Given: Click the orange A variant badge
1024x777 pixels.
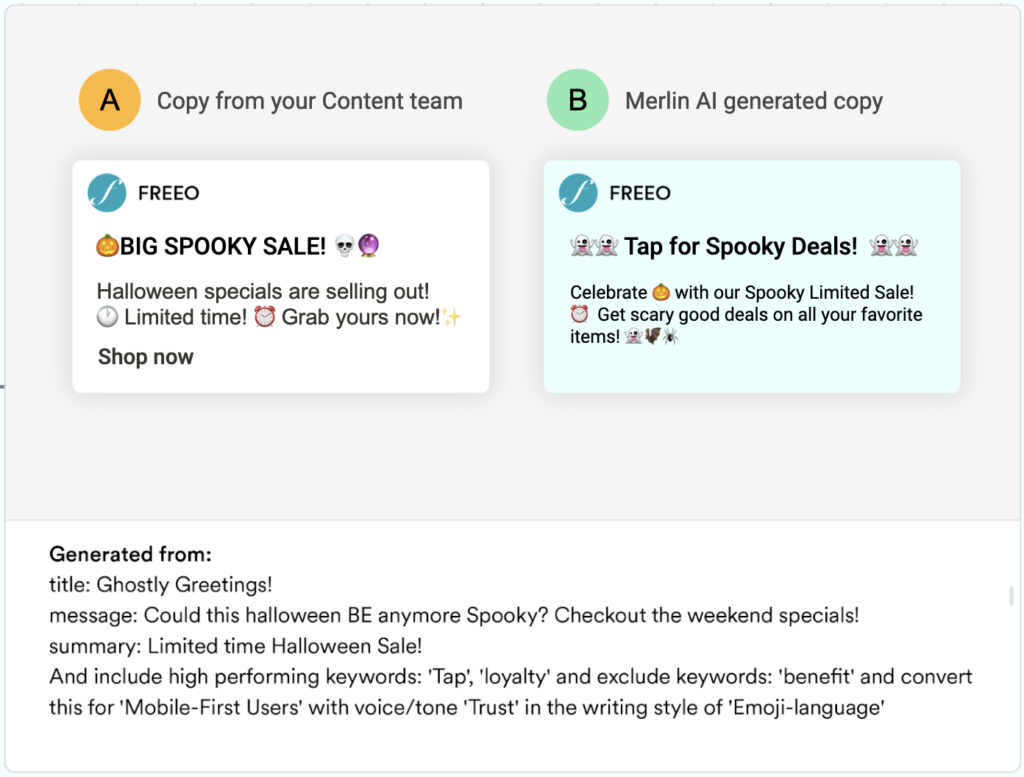Looking at the screenshot, I should click(x=109, y=100).
